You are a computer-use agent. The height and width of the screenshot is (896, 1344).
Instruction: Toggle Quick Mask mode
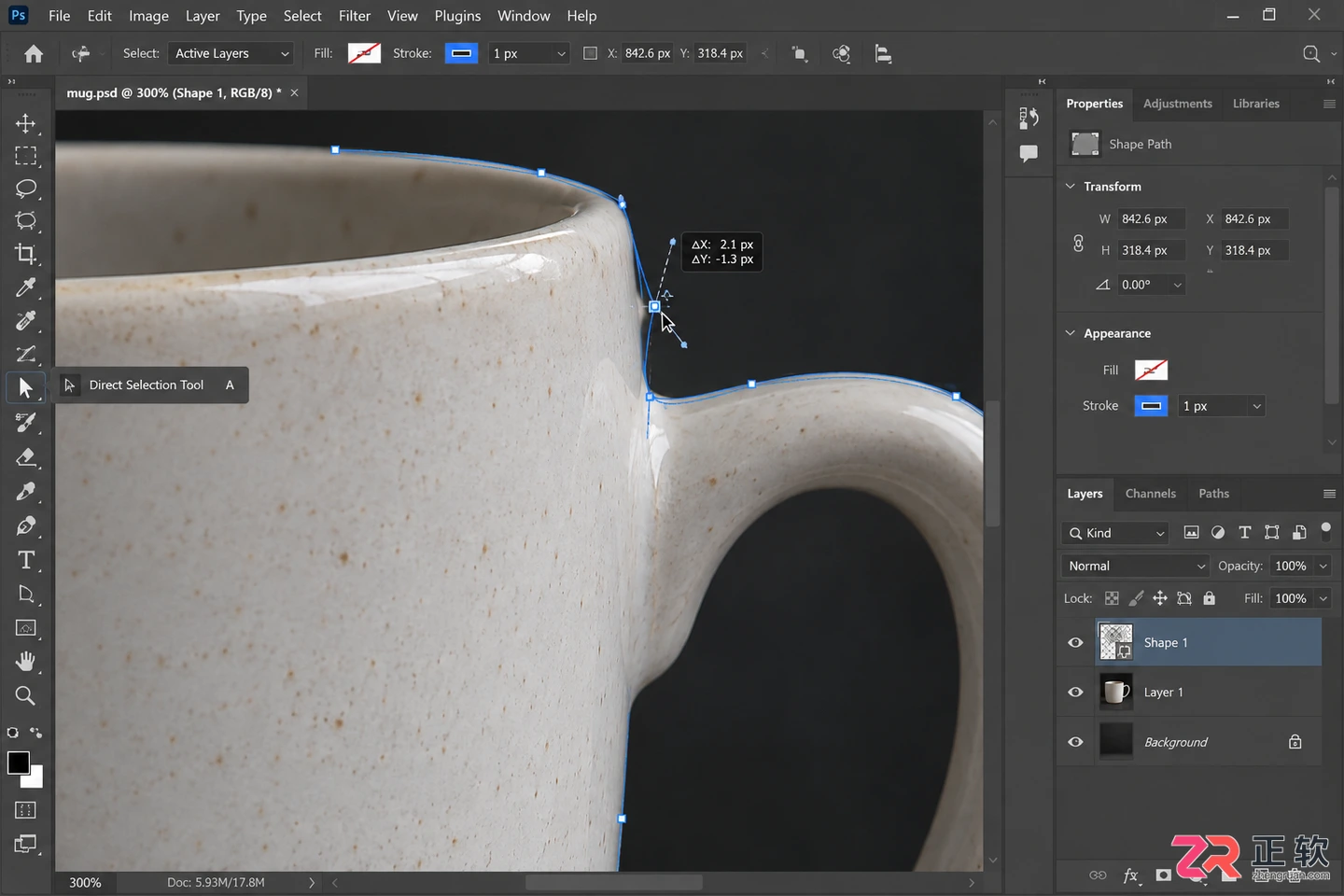pyautogui.click(x=25, y=810)
